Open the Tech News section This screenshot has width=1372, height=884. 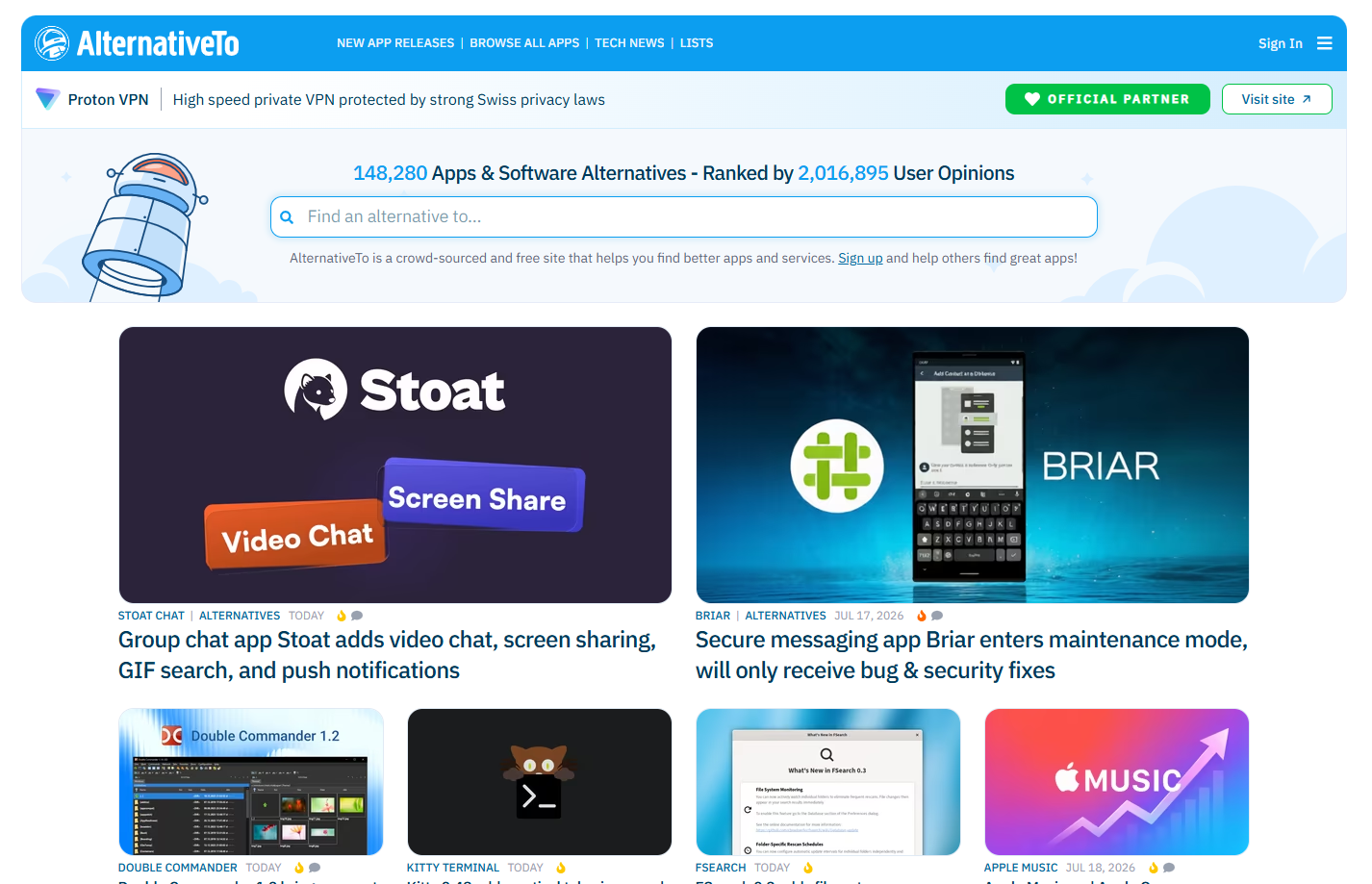pos(629,43)
